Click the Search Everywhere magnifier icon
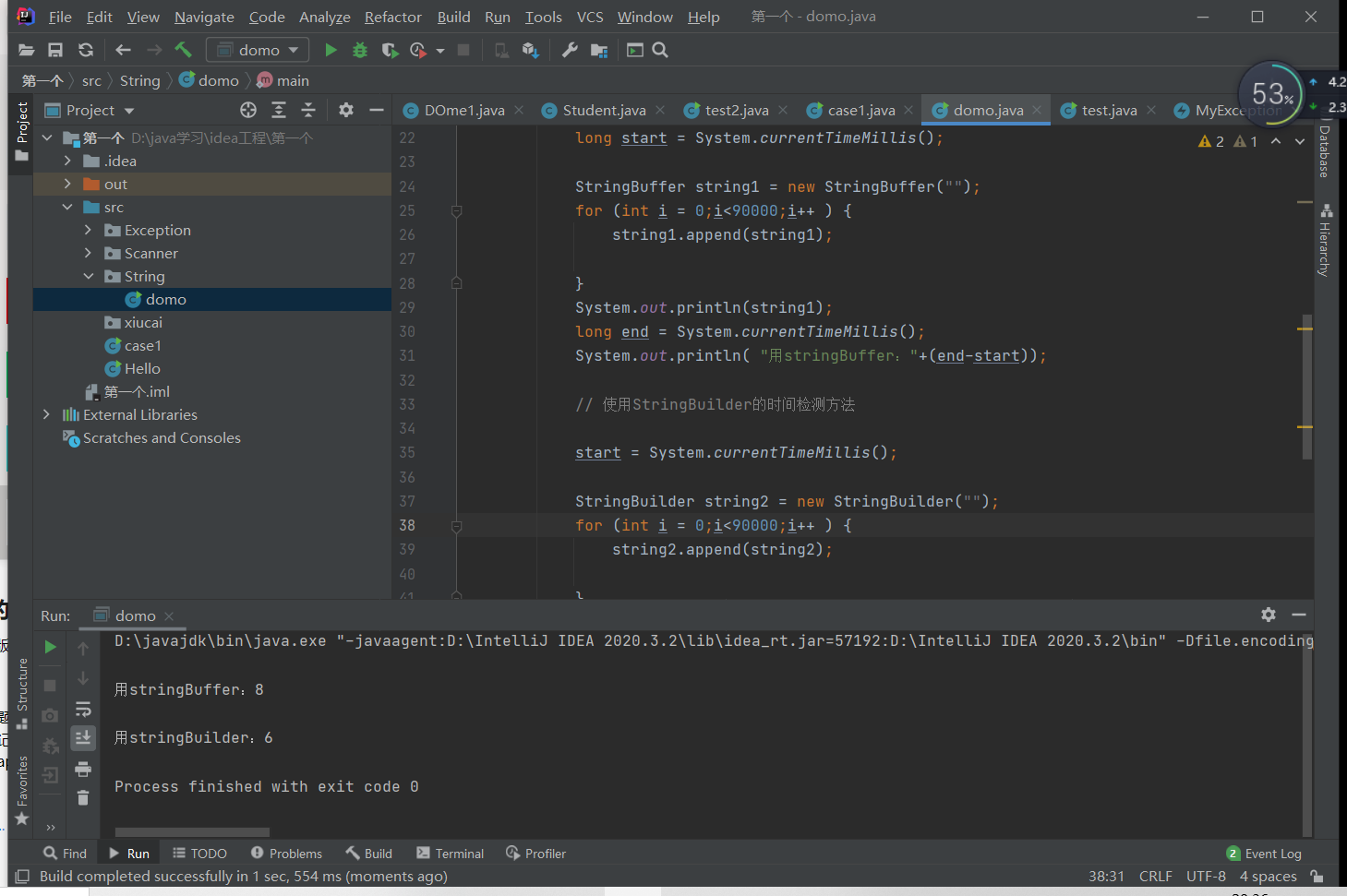 point(660,50)
